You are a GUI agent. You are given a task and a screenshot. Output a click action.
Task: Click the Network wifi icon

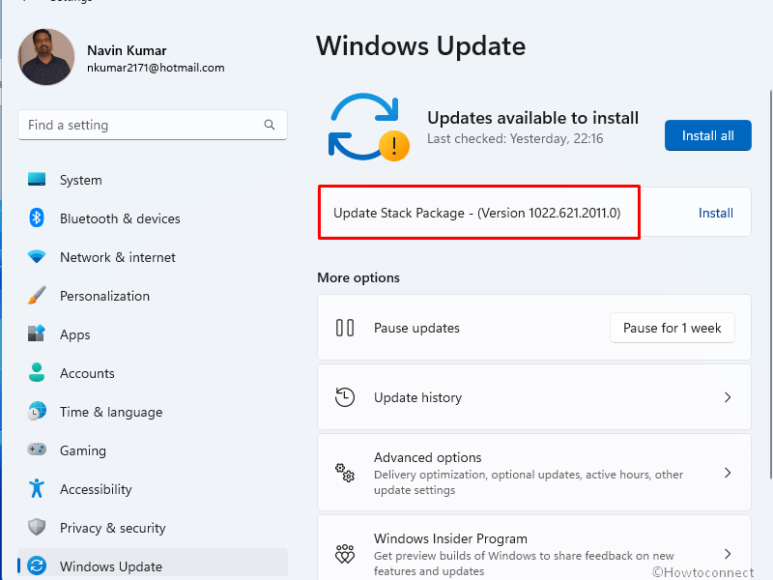tap(36, 256)
